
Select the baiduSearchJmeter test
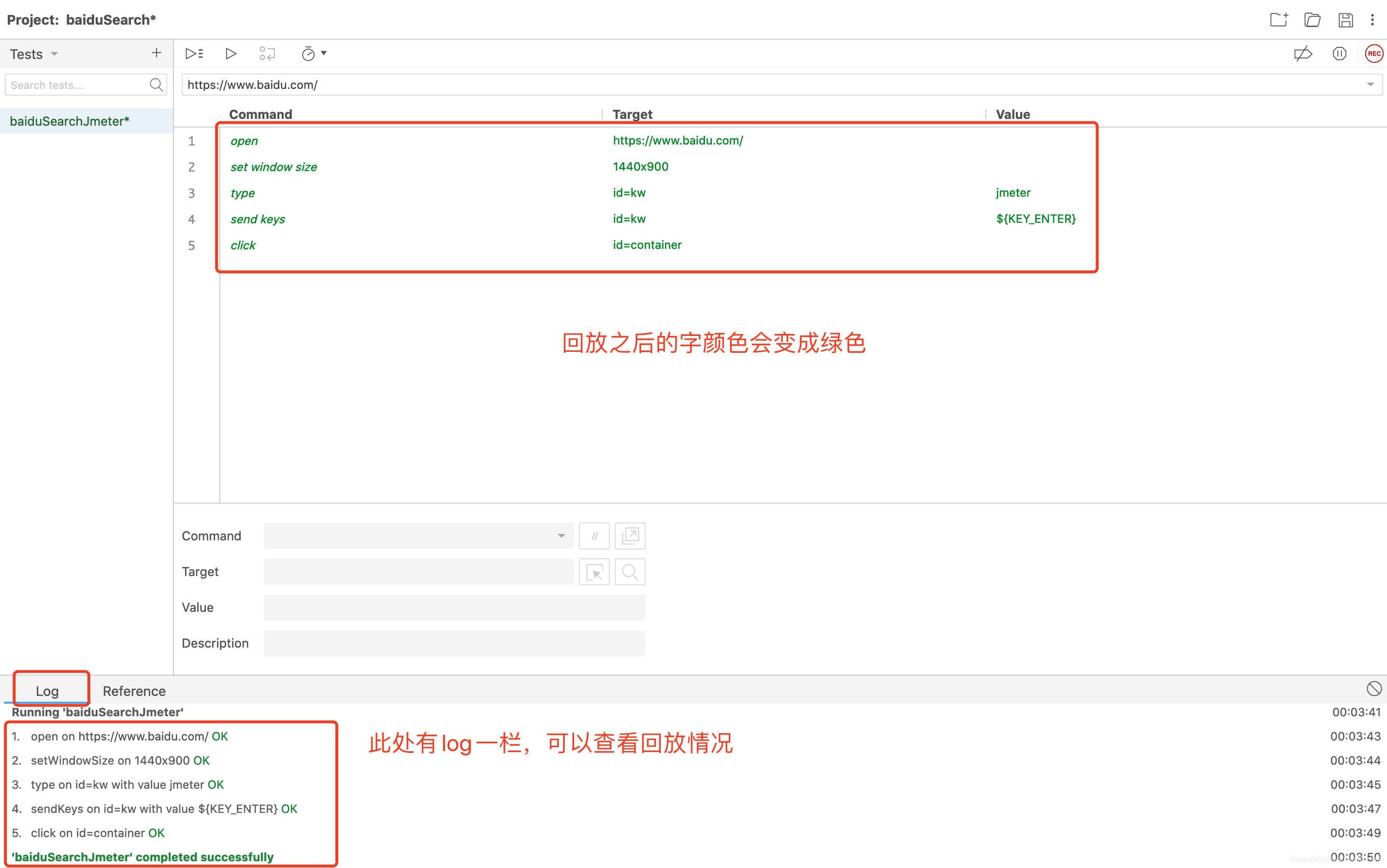tap(70, 121)
